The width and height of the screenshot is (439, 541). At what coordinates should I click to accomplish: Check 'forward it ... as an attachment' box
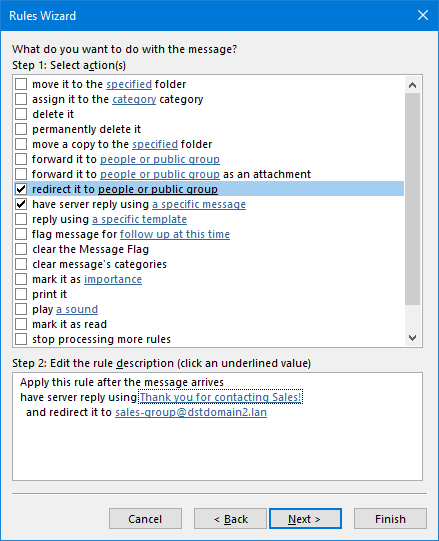(x=21, y=174)
